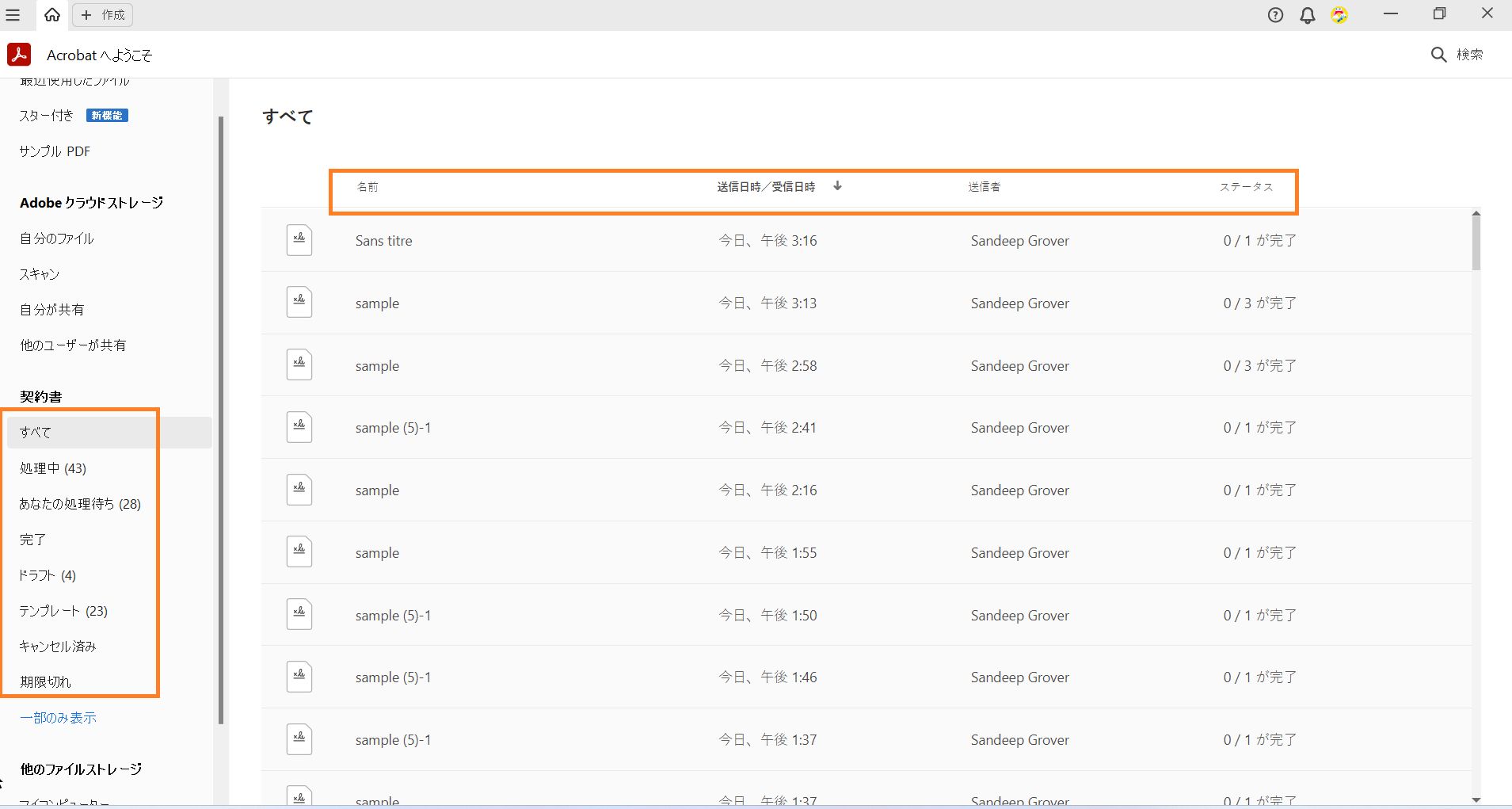Click the 一部のみ表示 link
Viewport: 1512px width, 809px height.
[59, 718]
